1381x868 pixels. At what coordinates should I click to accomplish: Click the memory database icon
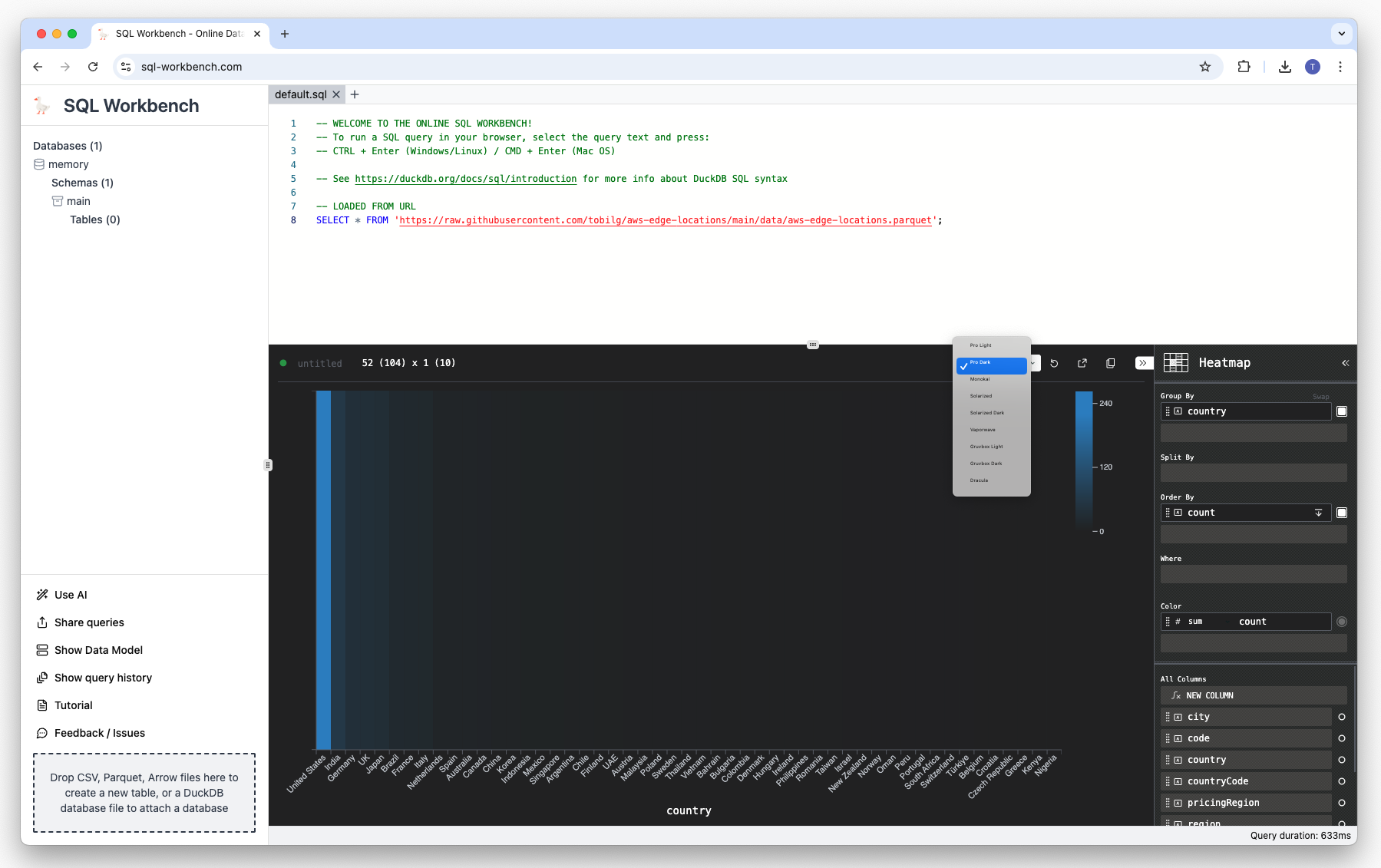[x=39, y=164]
